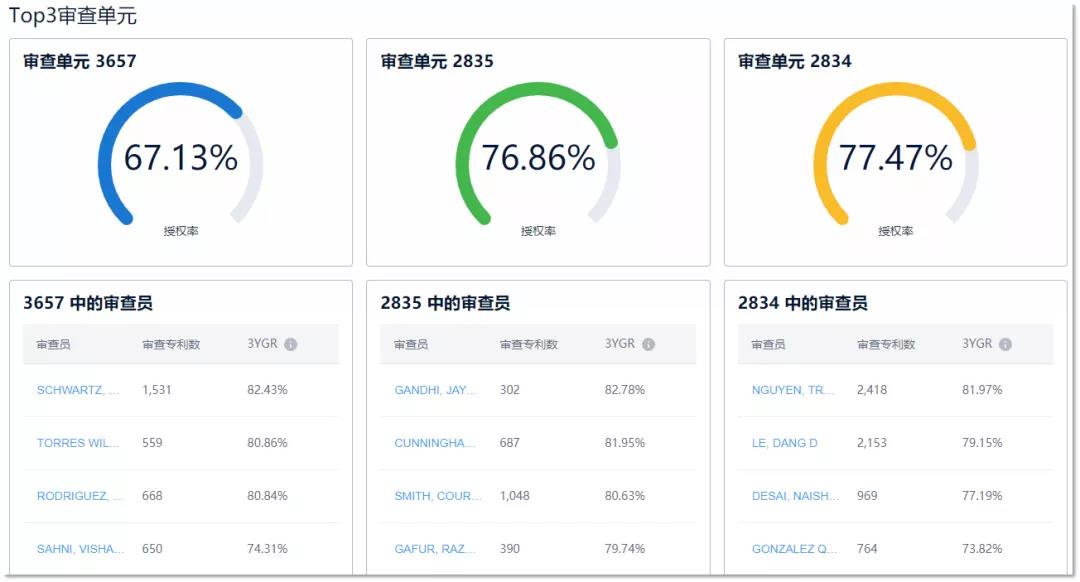Viewport: 1080px width, 582px height.
Task: Click examiner LE, DANG D link
Action: [785, 443]
